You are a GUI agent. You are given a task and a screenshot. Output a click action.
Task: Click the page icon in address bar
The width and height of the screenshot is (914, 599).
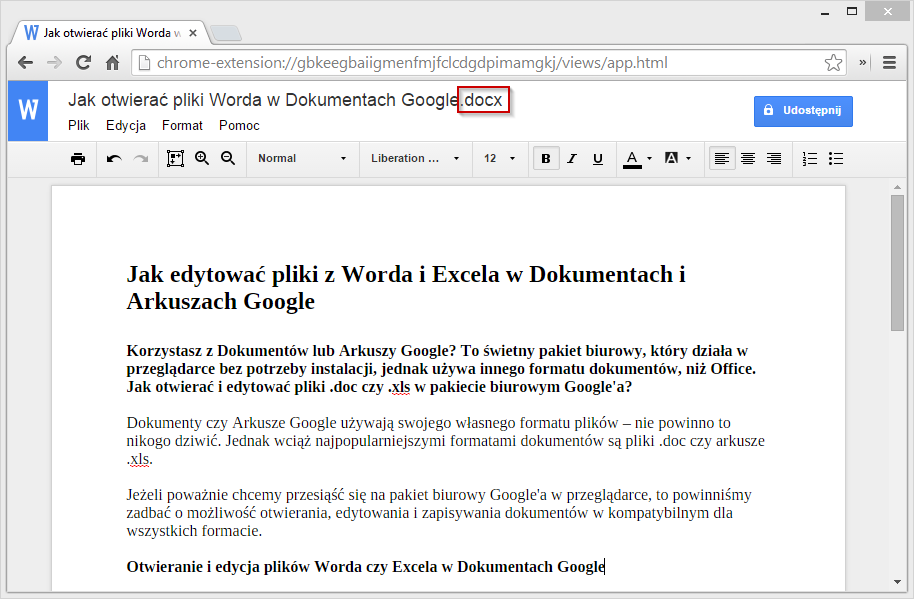(x=143, y=62)
